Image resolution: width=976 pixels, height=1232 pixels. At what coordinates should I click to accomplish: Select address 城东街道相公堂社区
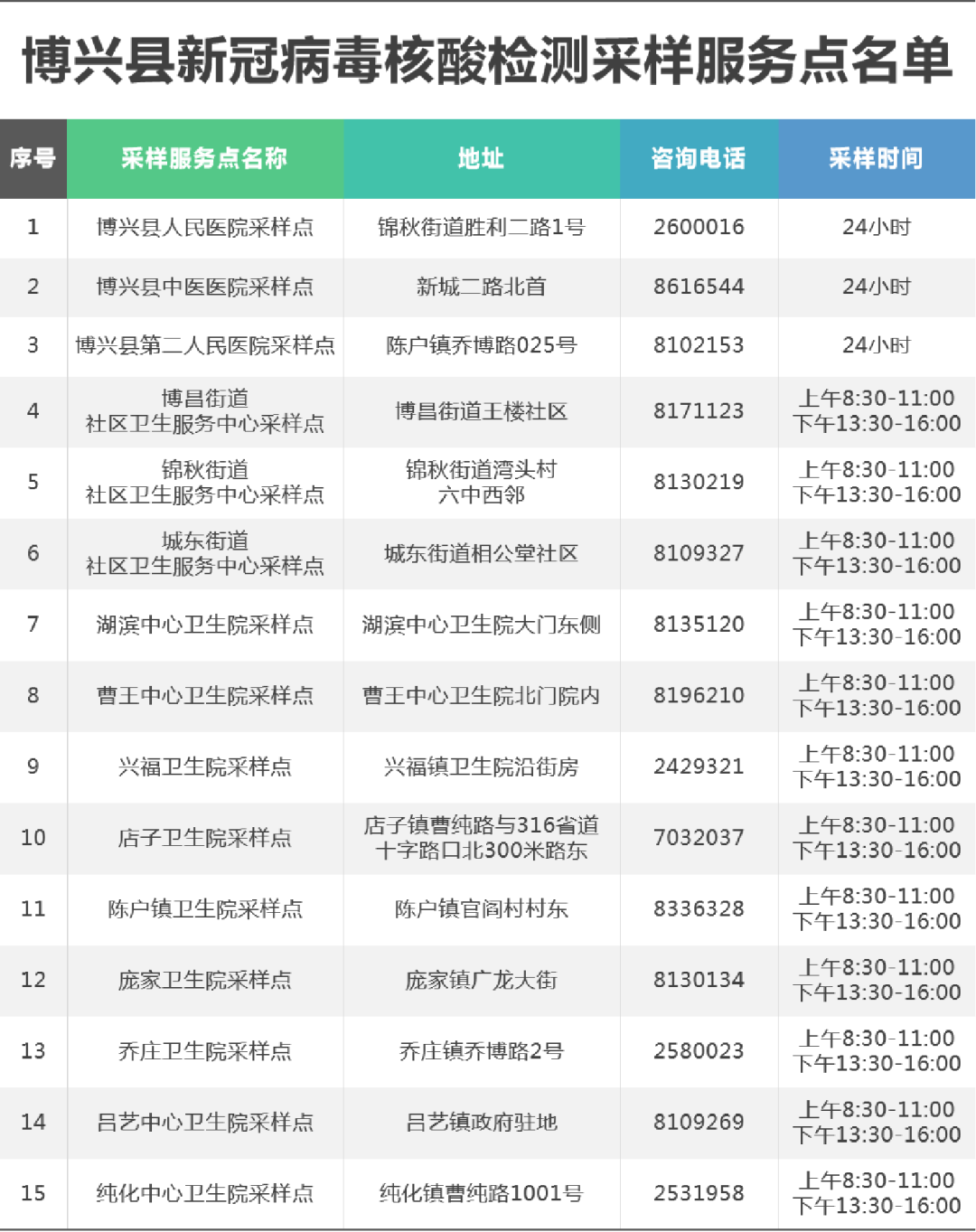481,554
